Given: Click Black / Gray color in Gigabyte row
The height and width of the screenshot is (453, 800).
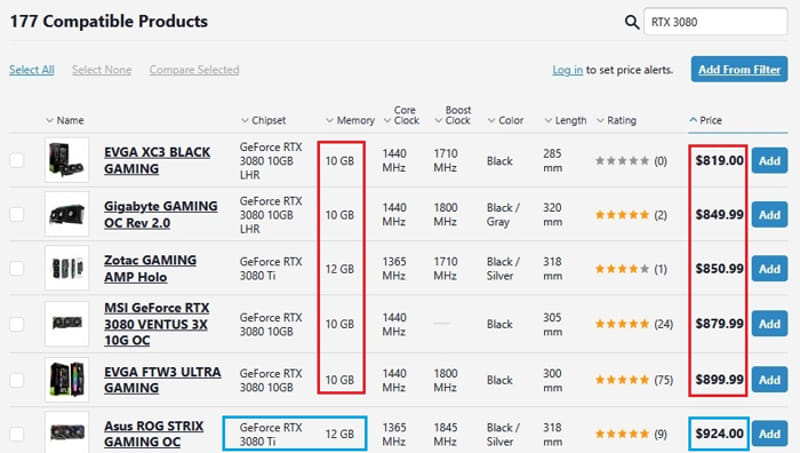Looking at the screenshot, I should [503, 215].
